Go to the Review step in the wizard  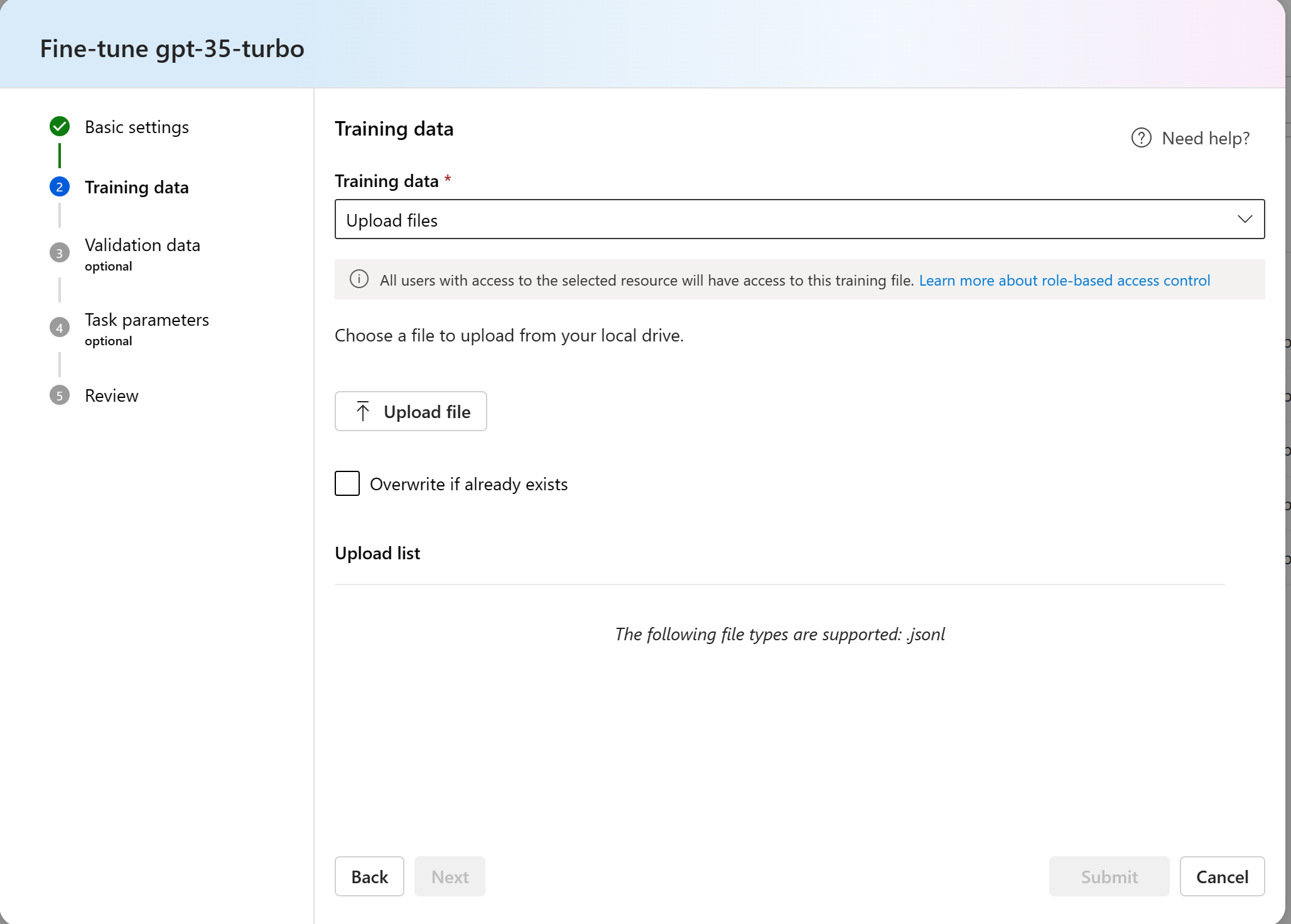tap(111, 395)
